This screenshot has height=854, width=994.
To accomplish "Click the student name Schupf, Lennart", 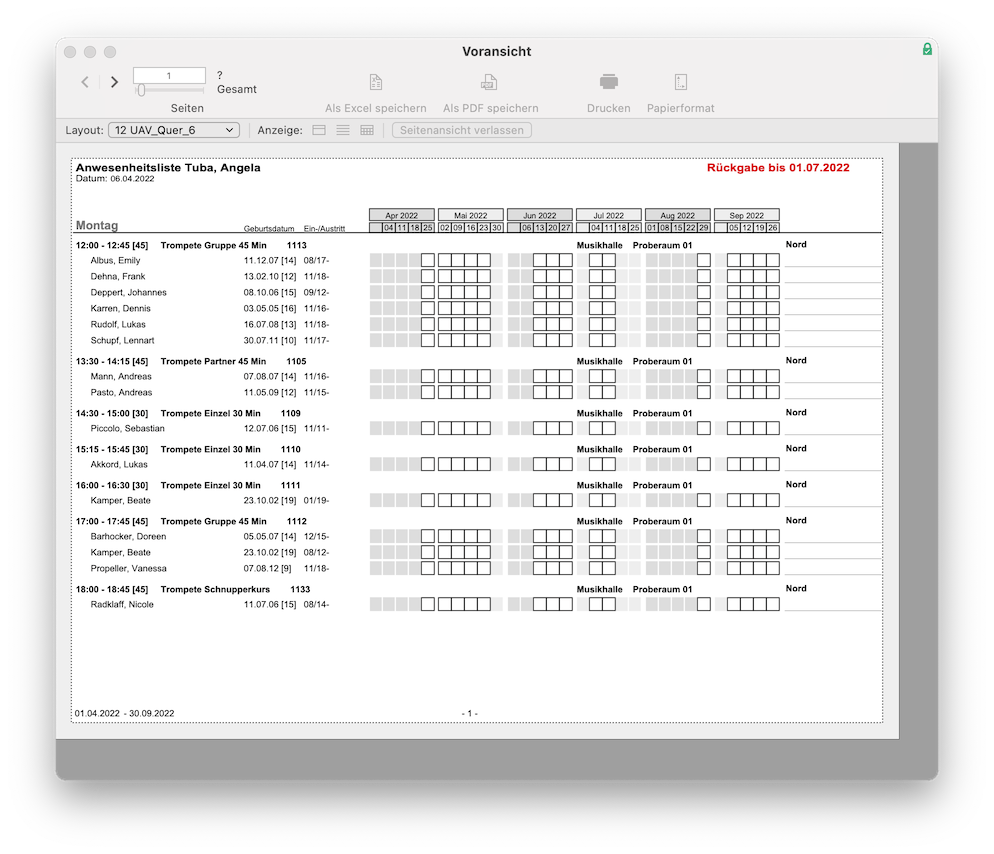I will (122, 340).
